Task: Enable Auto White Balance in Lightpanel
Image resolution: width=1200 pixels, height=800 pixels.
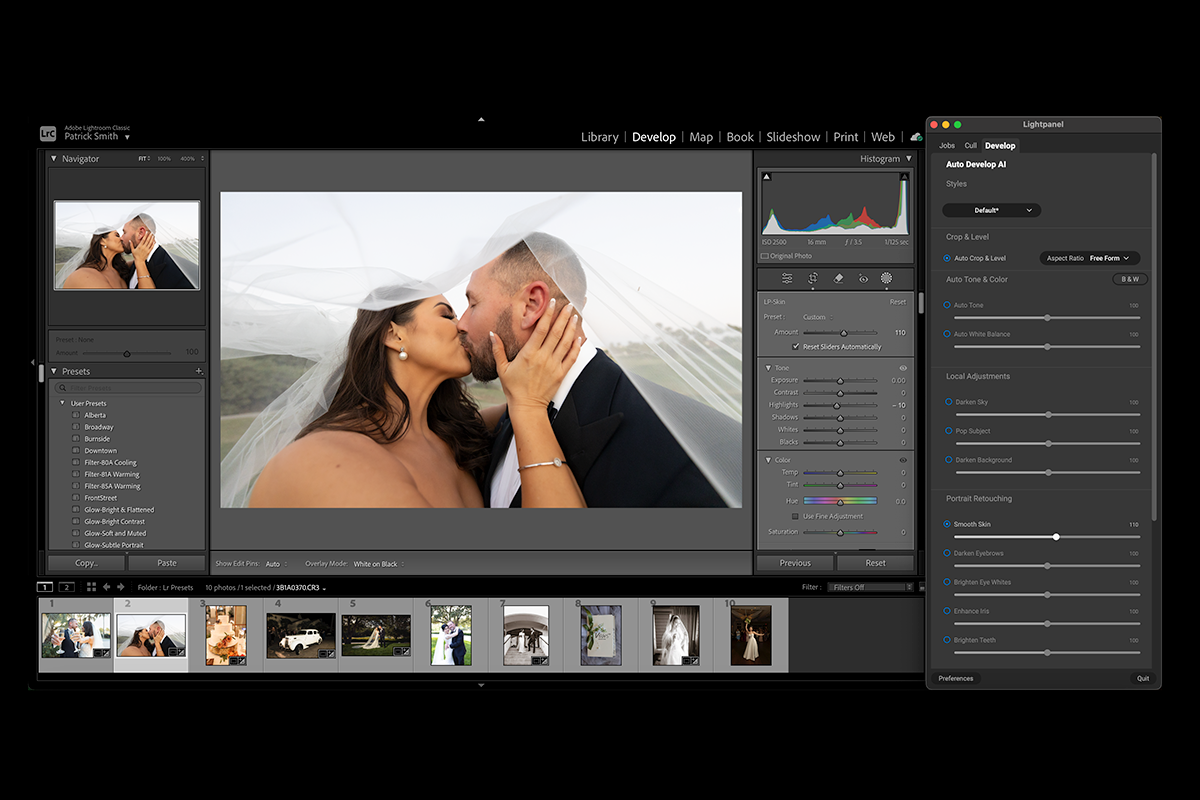Action: (x=947, y=334)
